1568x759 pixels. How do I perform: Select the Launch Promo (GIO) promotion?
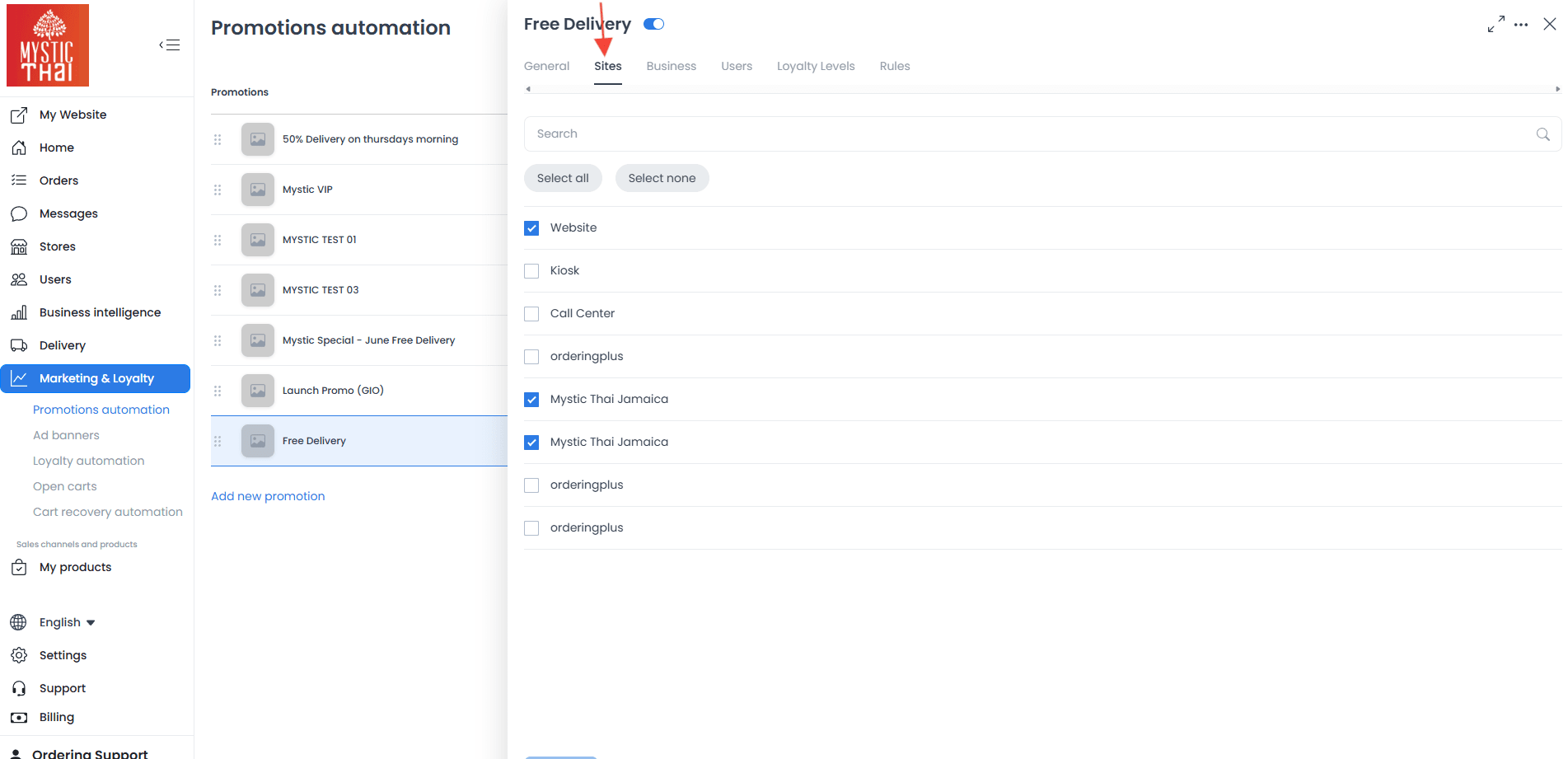pyautogui.click(x=359, y=391)
